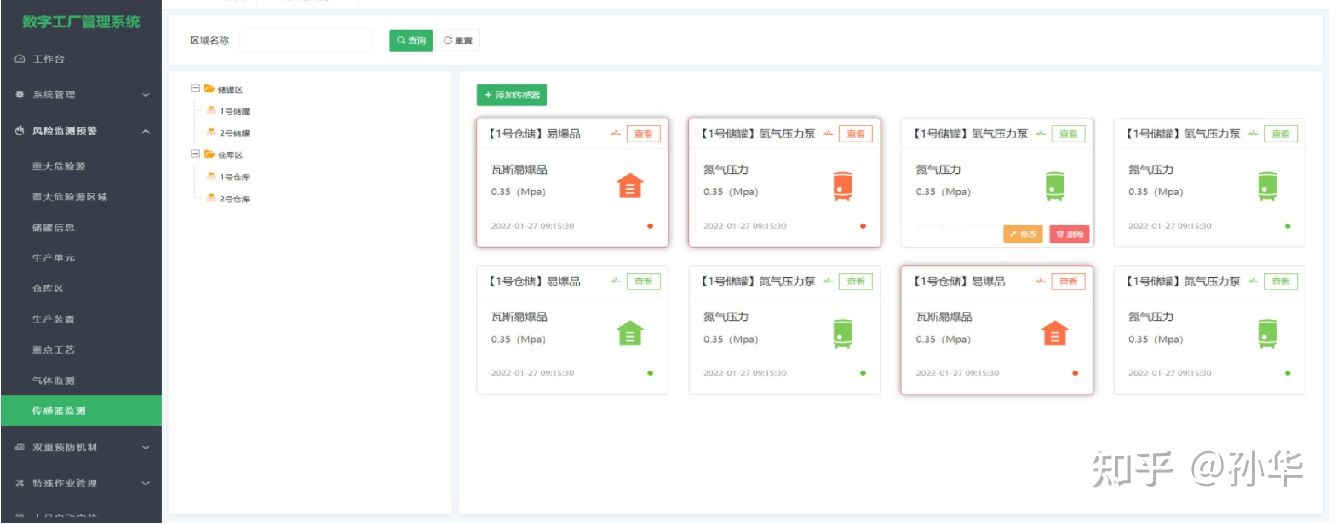Screen dimensions: 1338x524
Task: Collapse the 储罐区 tree node
Action: 194,89
